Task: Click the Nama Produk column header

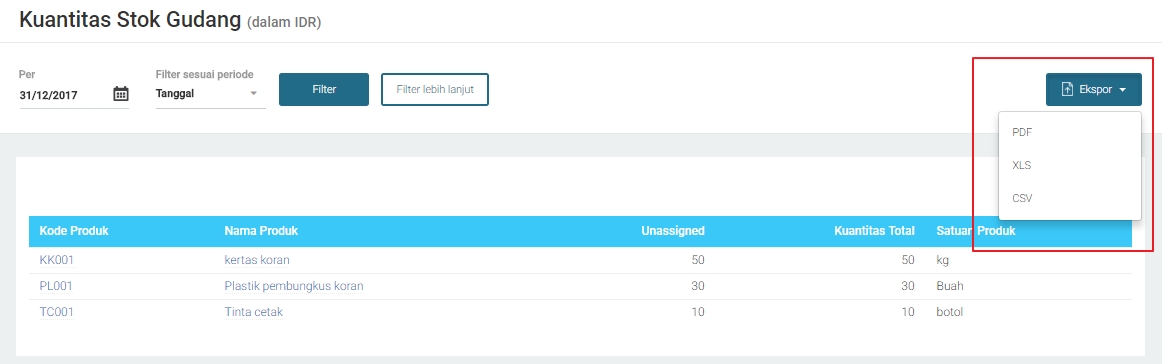Action: pos(261,231)
